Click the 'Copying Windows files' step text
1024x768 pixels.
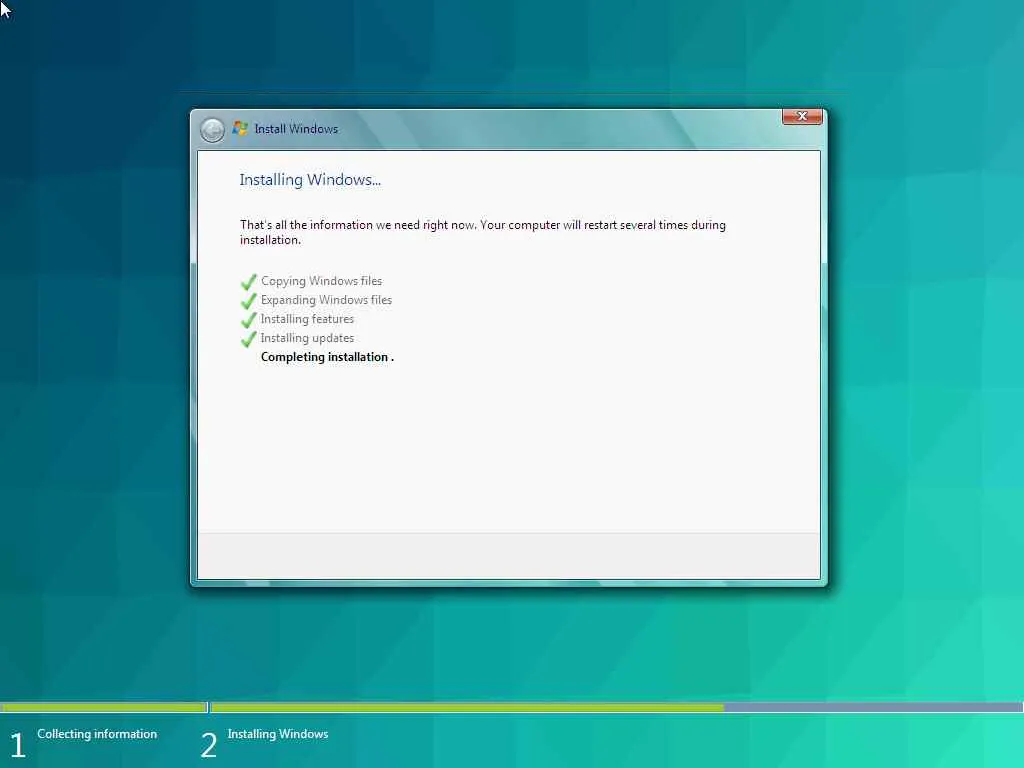click(x=321, y=281)
